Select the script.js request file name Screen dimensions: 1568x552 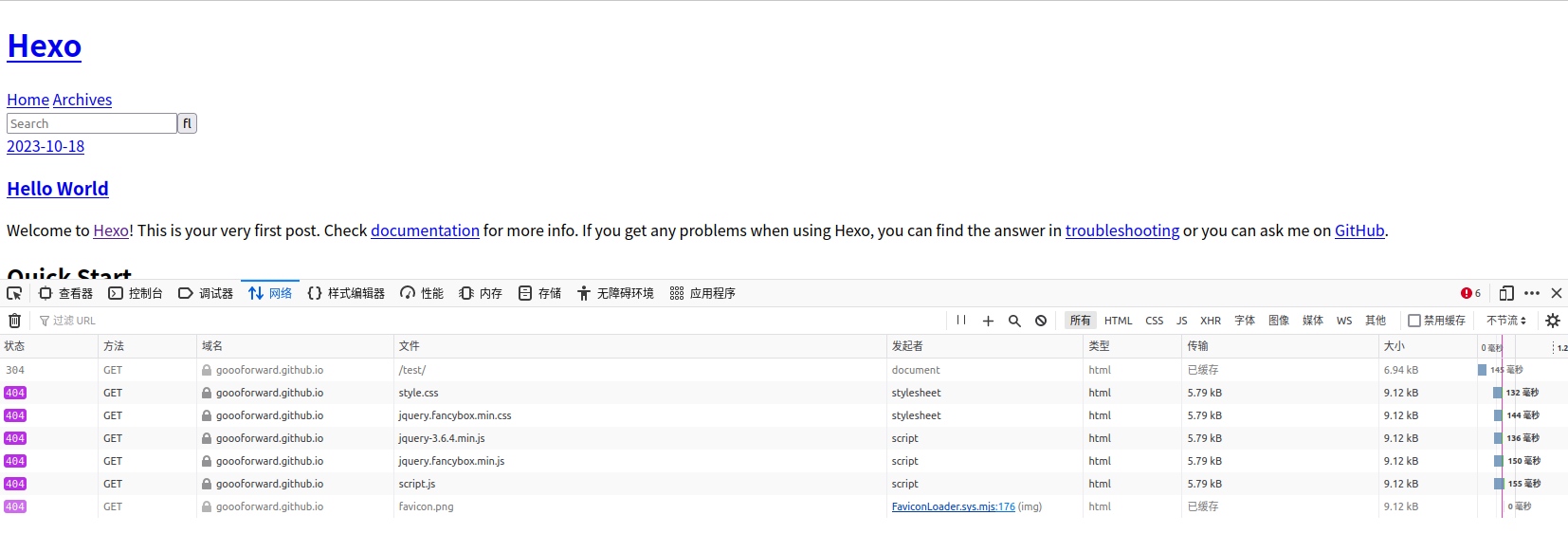(x=417, y=484)
